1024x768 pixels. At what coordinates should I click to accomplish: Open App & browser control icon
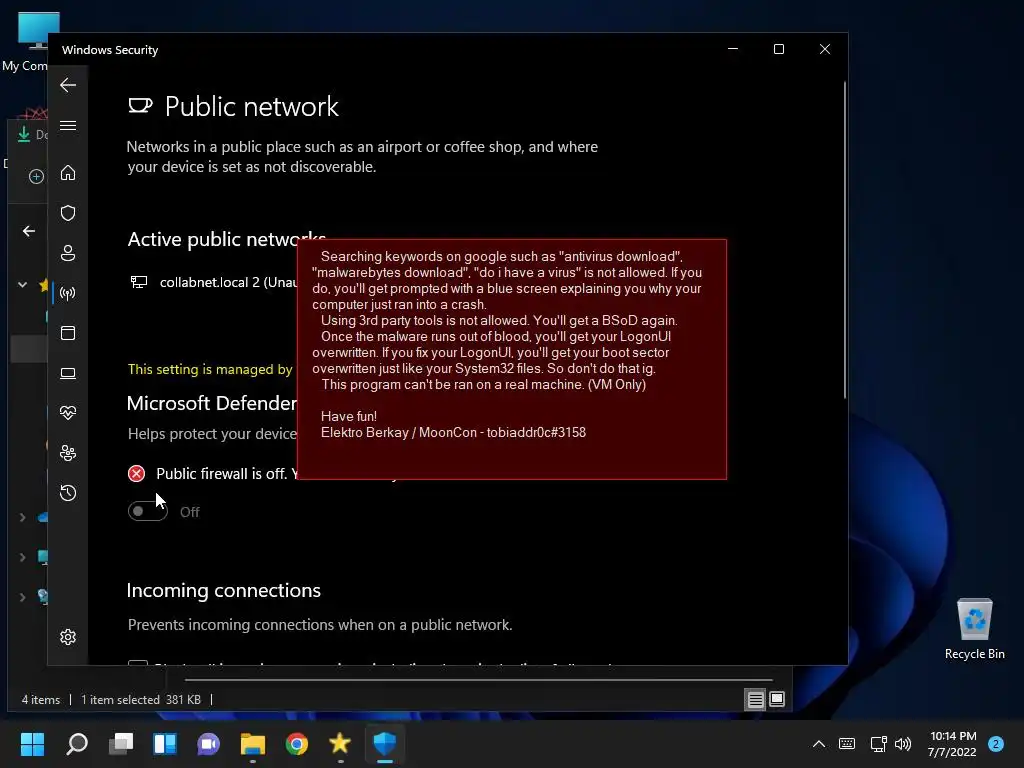[68, 333]
